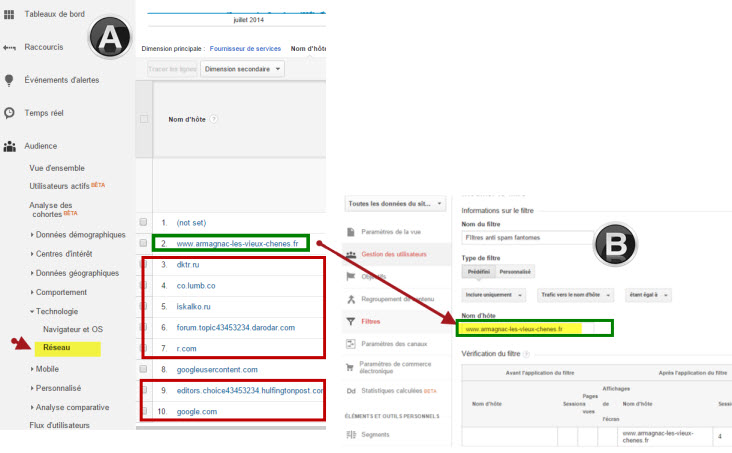
Task: Select Réseau in the sidebar
Action: pos(56,347)
